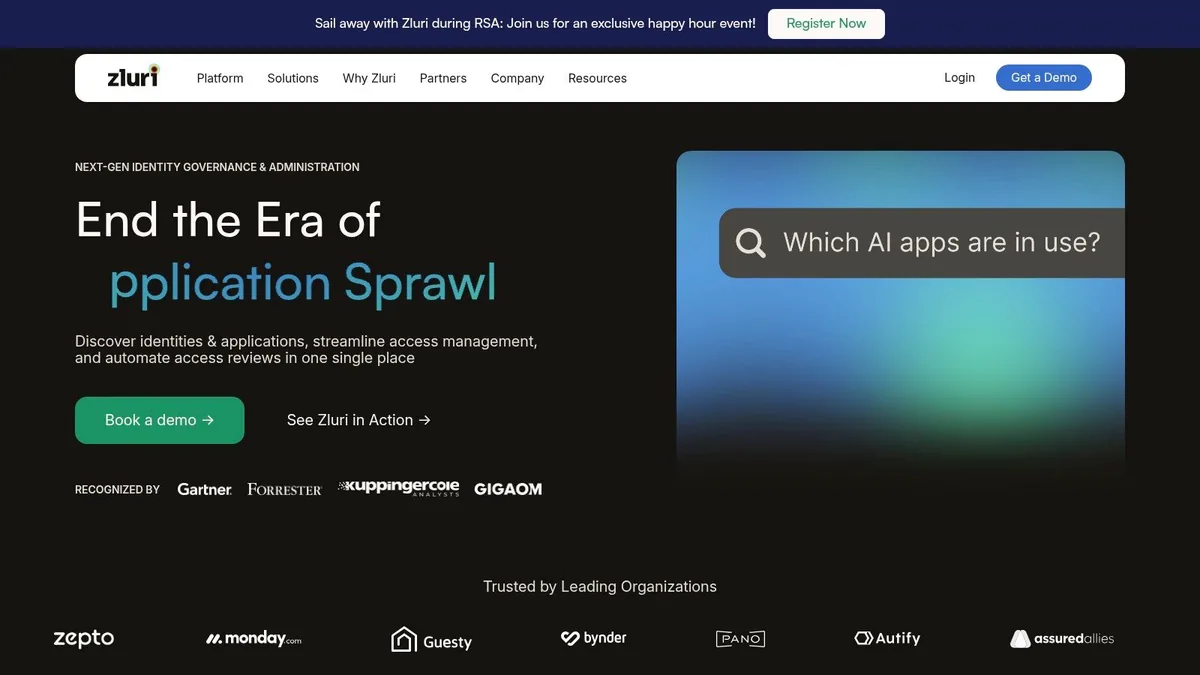Click the magnifying glass search icon
This screenshot has height=675, width=1200.
tap(750, 243)
